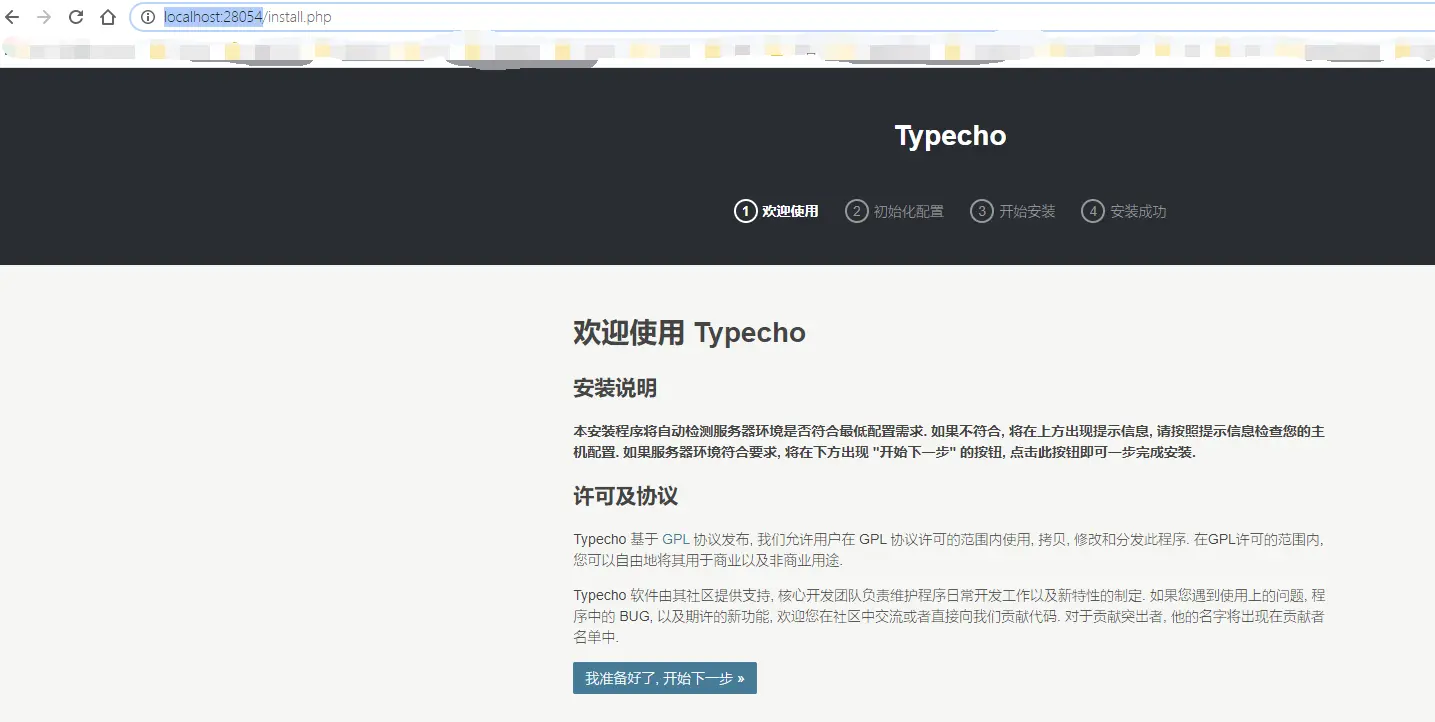Reload the install.php page
The image size is (1435, 722).
click(x=76, y=17)
